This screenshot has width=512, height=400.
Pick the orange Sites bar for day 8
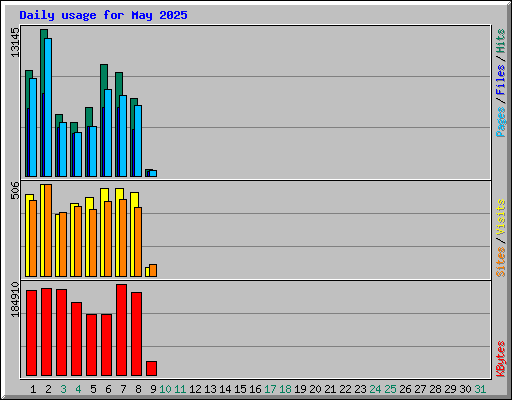(x=138, y=242)
